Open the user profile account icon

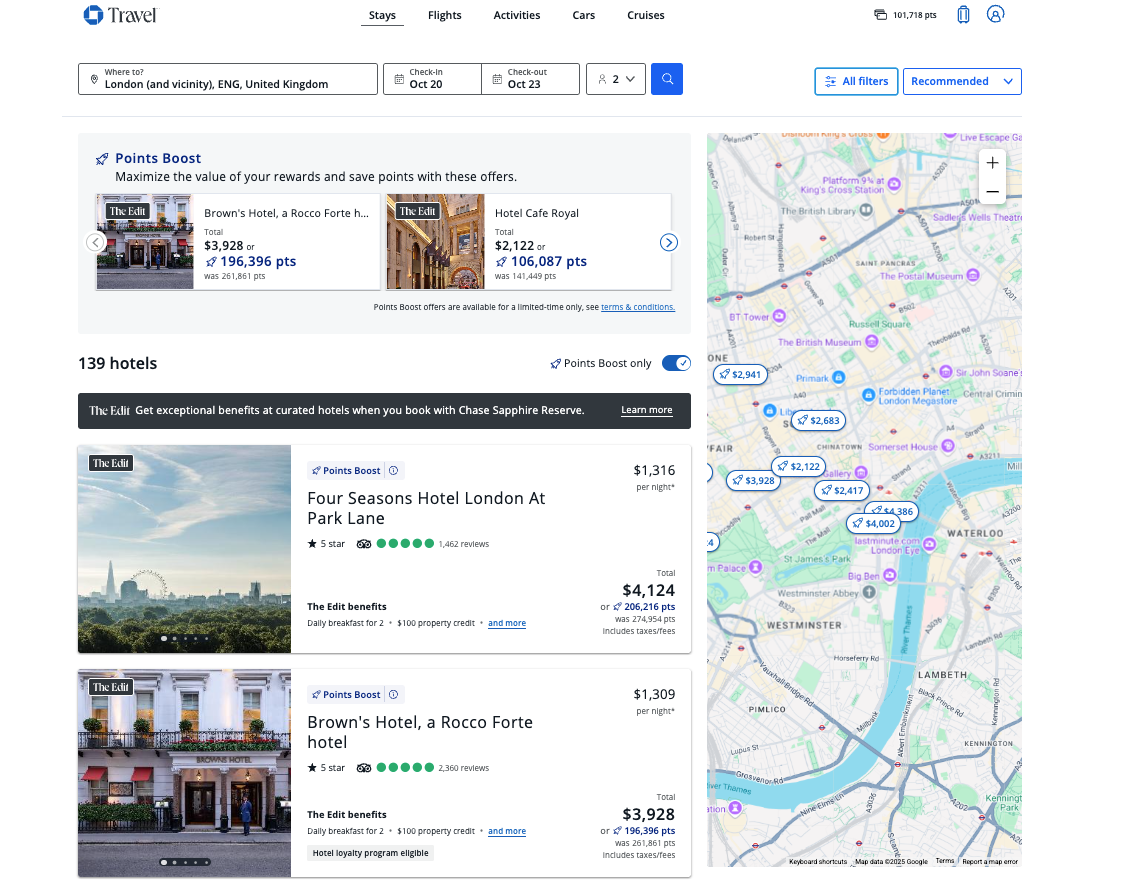[995, 14]
